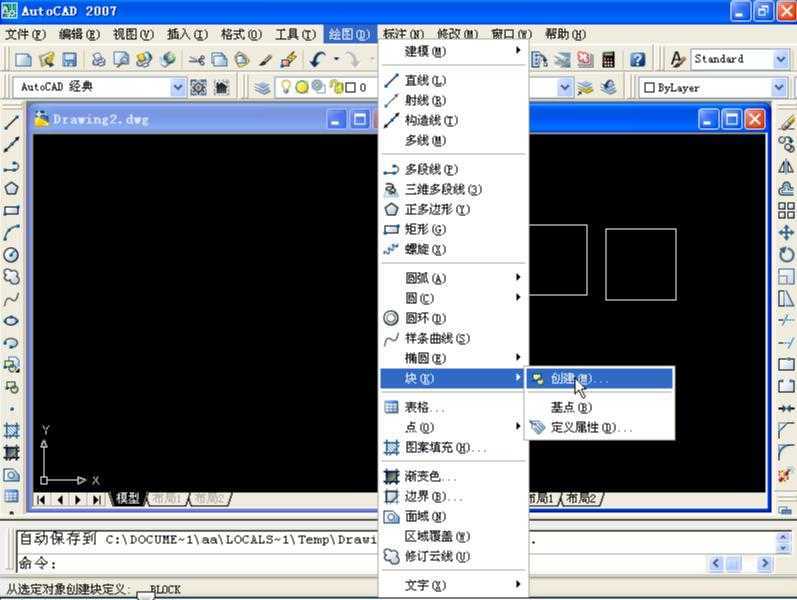Select the Polygon tool in left toolbar
The image size is (797, 600).
[x=11, y=189]
